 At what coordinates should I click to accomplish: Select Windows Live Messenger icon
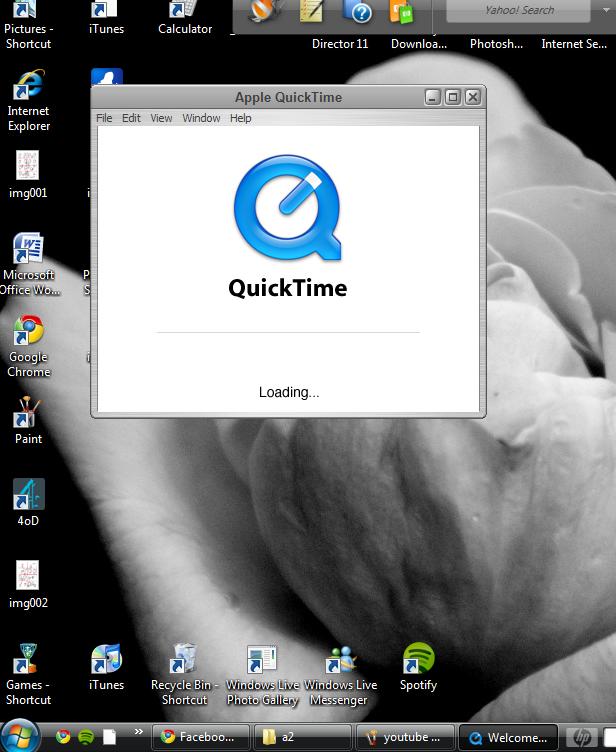click(x=340, y=675)
